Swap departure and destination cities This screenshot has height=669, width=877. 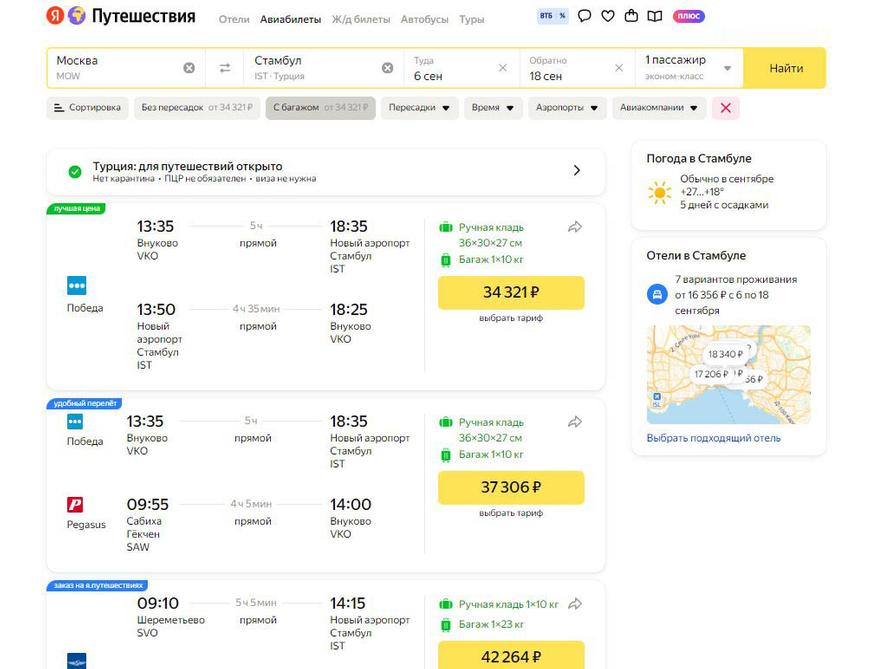(x=225, y=68)
